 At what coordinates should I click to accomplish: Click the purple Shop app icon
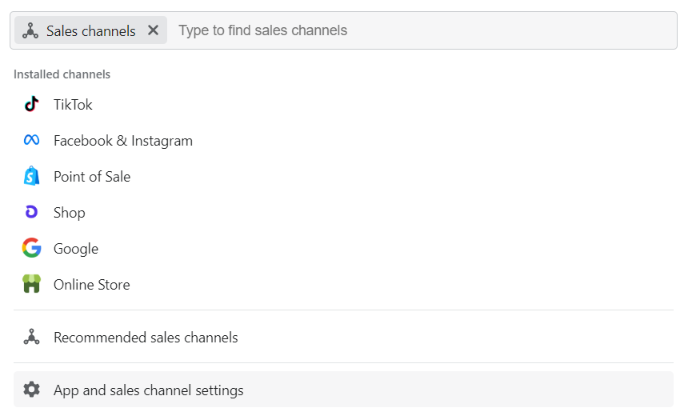click(x=32, y=213)
